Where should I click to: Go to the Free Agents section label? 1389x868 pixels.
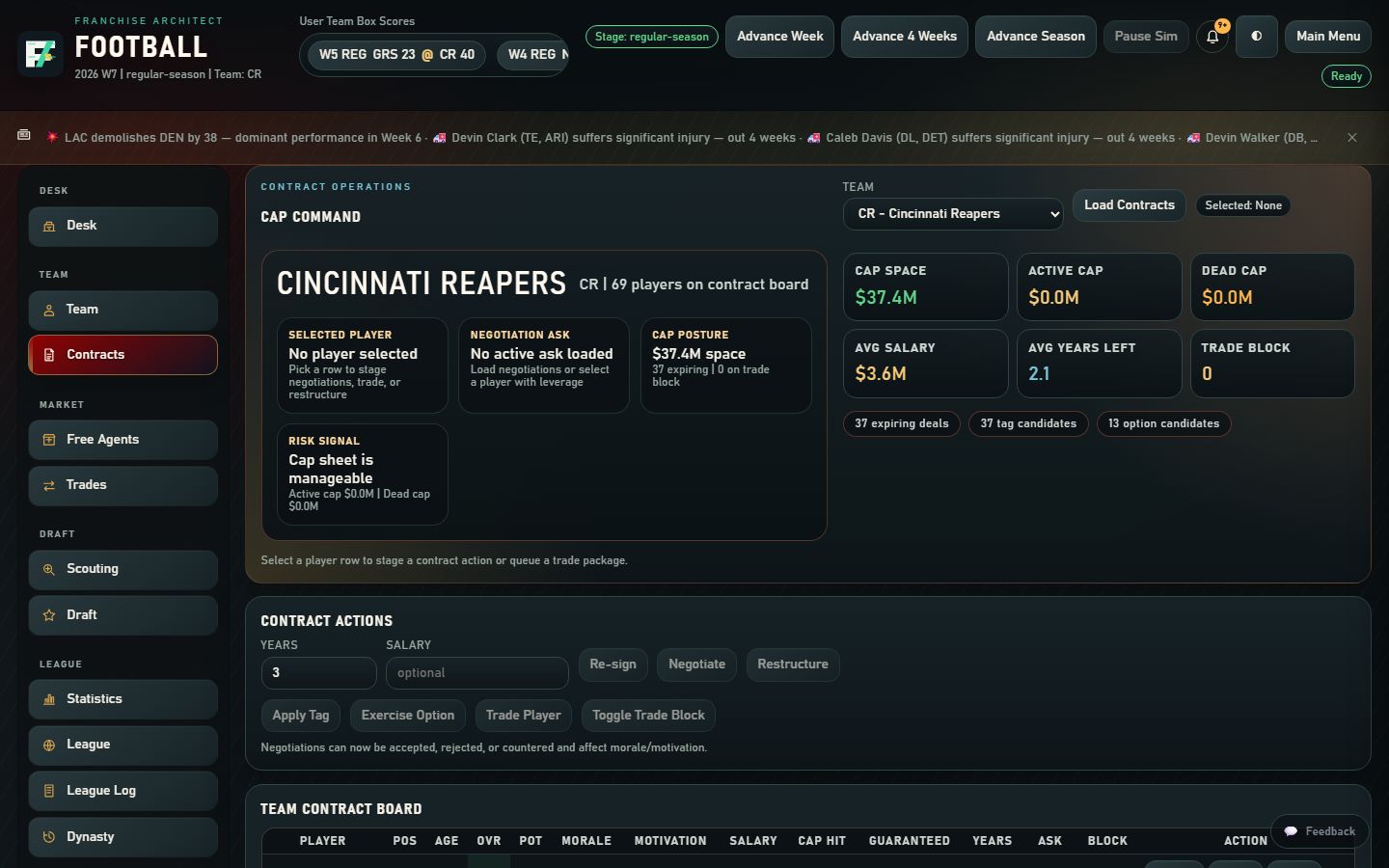coord(102,440)
